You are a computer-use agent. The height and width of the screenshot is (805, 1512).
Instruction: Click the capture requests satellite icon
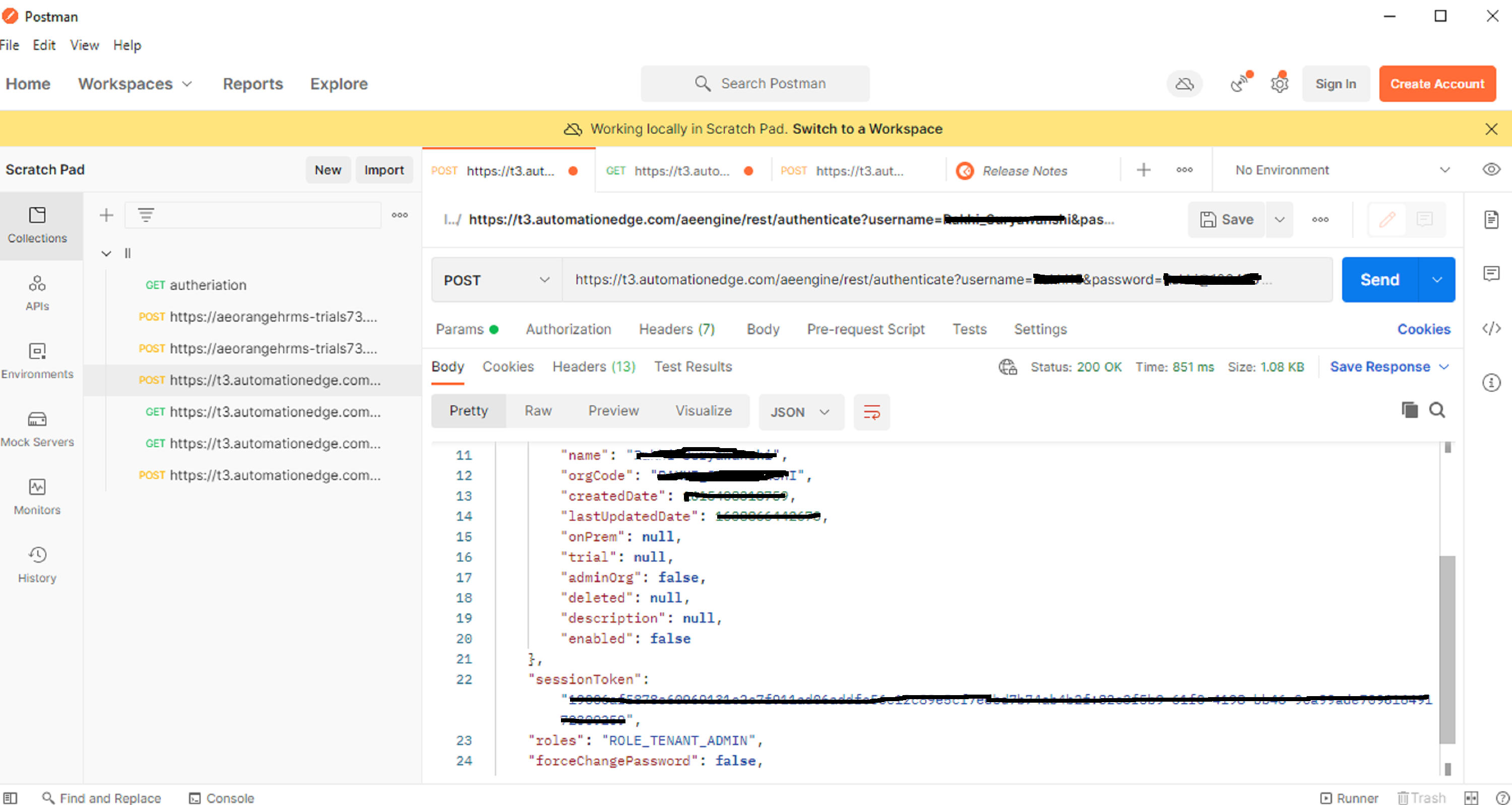coord(1239,84)
